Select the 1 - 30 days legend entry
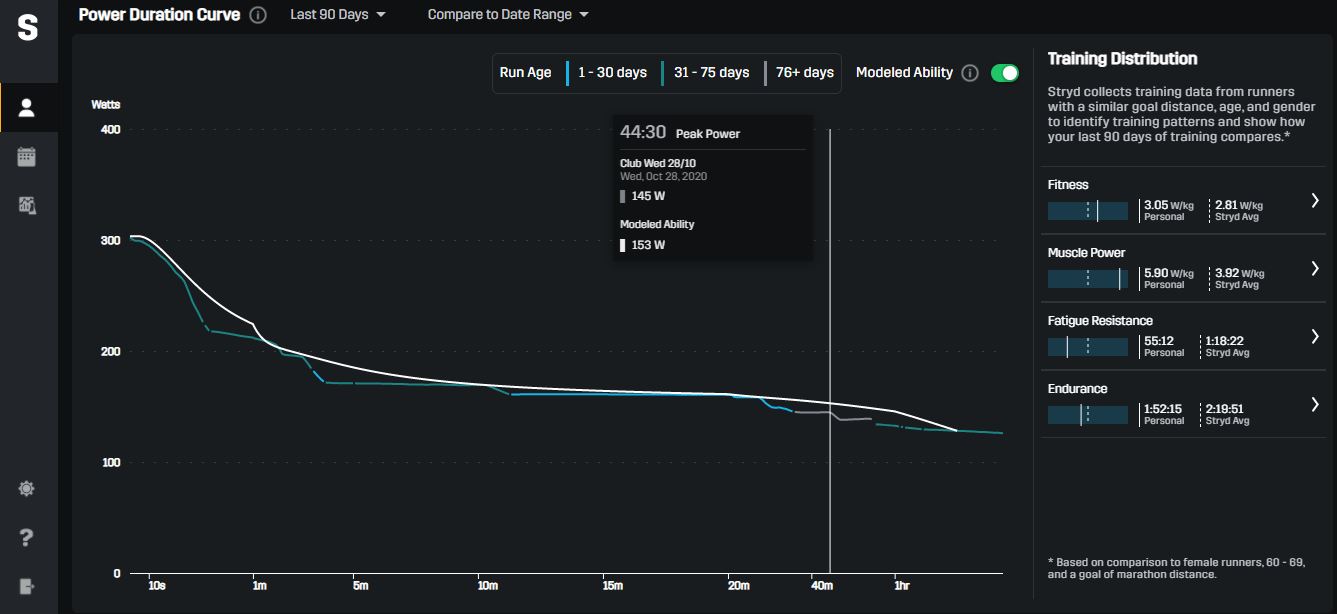The width and height of the screenshot is (1337, 614). 607,73
